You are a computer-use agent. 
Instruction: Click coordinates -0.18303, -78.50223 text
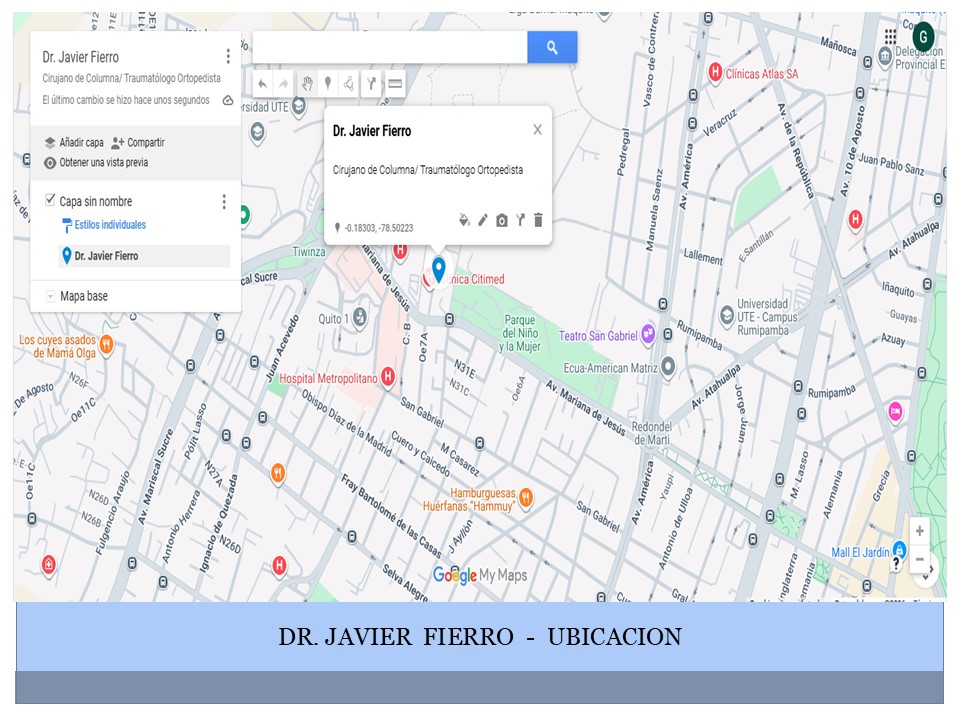point(378,228)
